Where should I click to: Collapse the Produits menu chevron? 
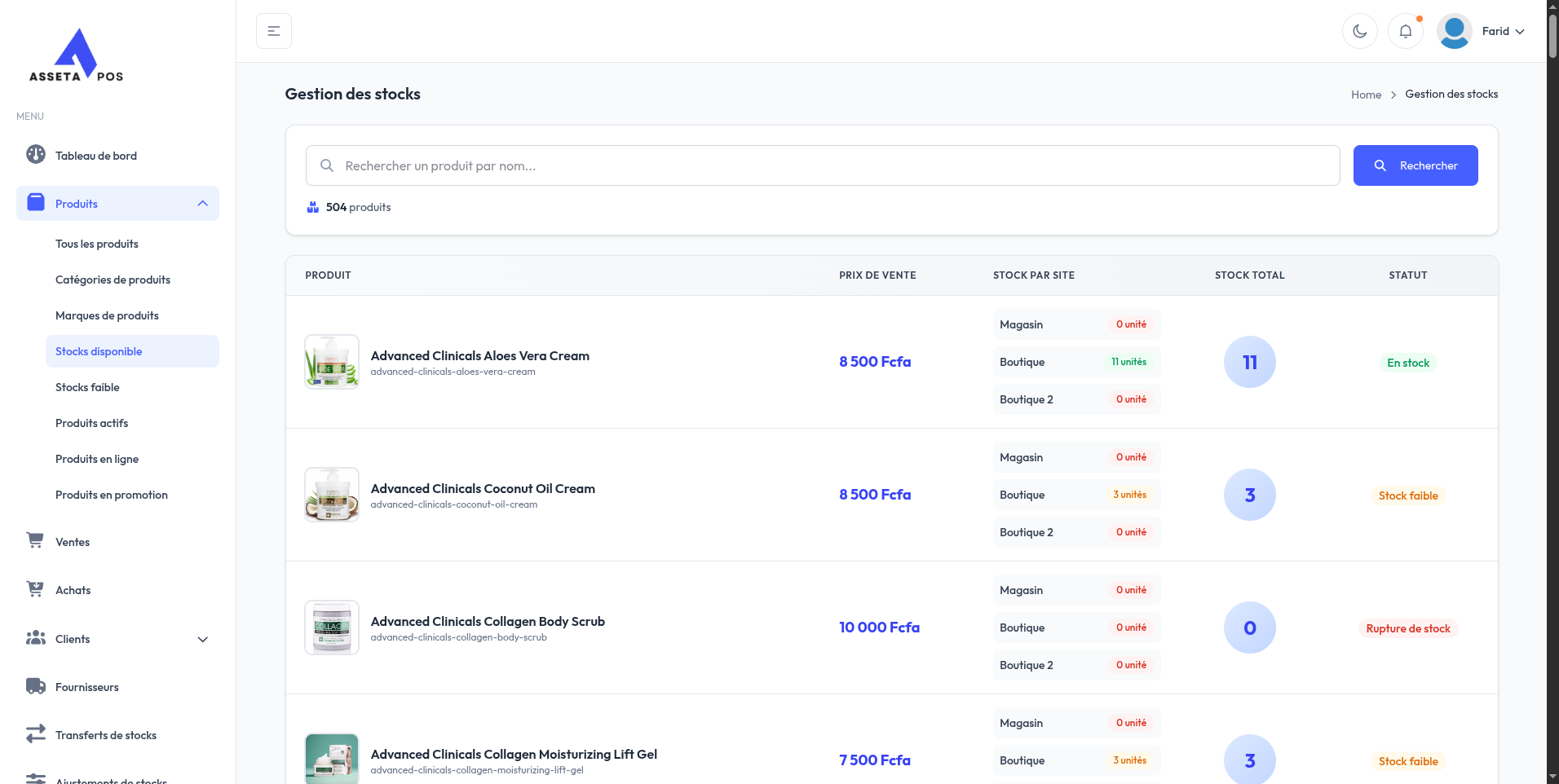pos(203,204)
